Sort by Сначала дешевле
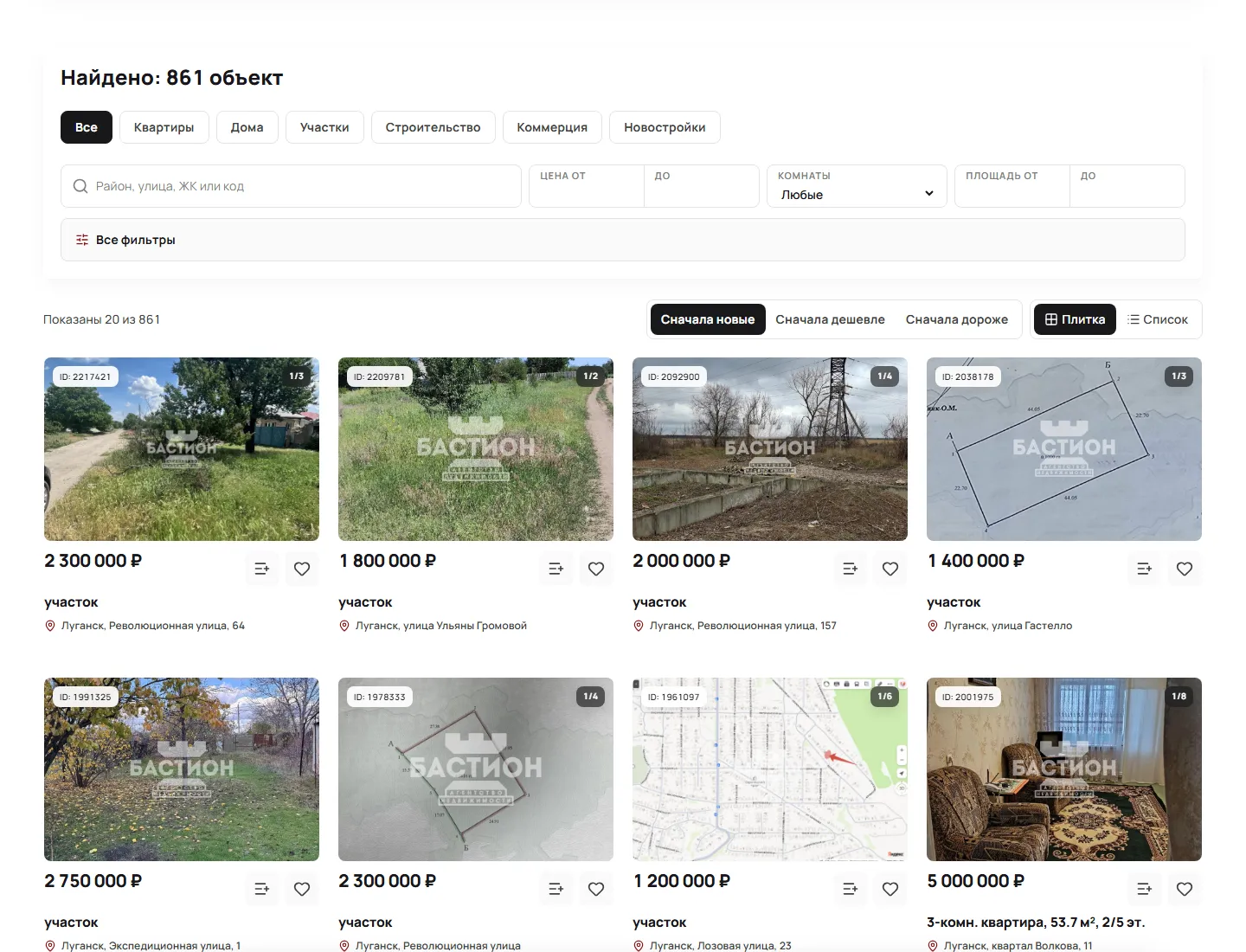Image resolution: width=1246 pixels, height=952 pixels. coord(830,319)
